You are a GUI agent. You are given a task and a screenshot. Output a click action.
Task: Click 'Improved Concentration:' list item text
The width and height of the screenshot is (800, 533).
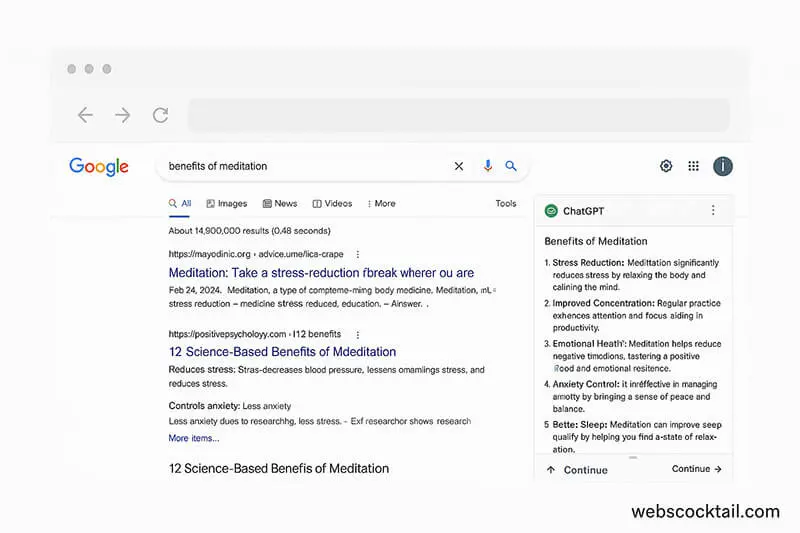coord(603,303)
